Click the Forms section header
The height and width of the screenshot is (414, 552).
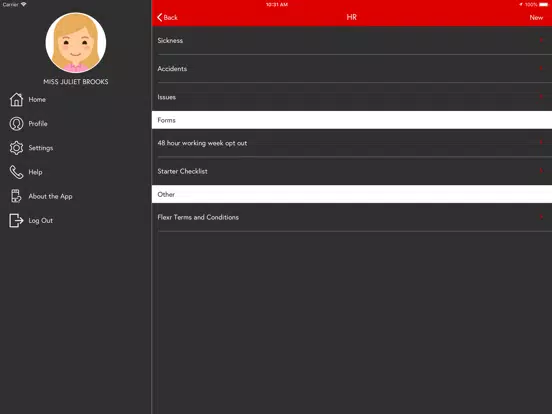352,120
